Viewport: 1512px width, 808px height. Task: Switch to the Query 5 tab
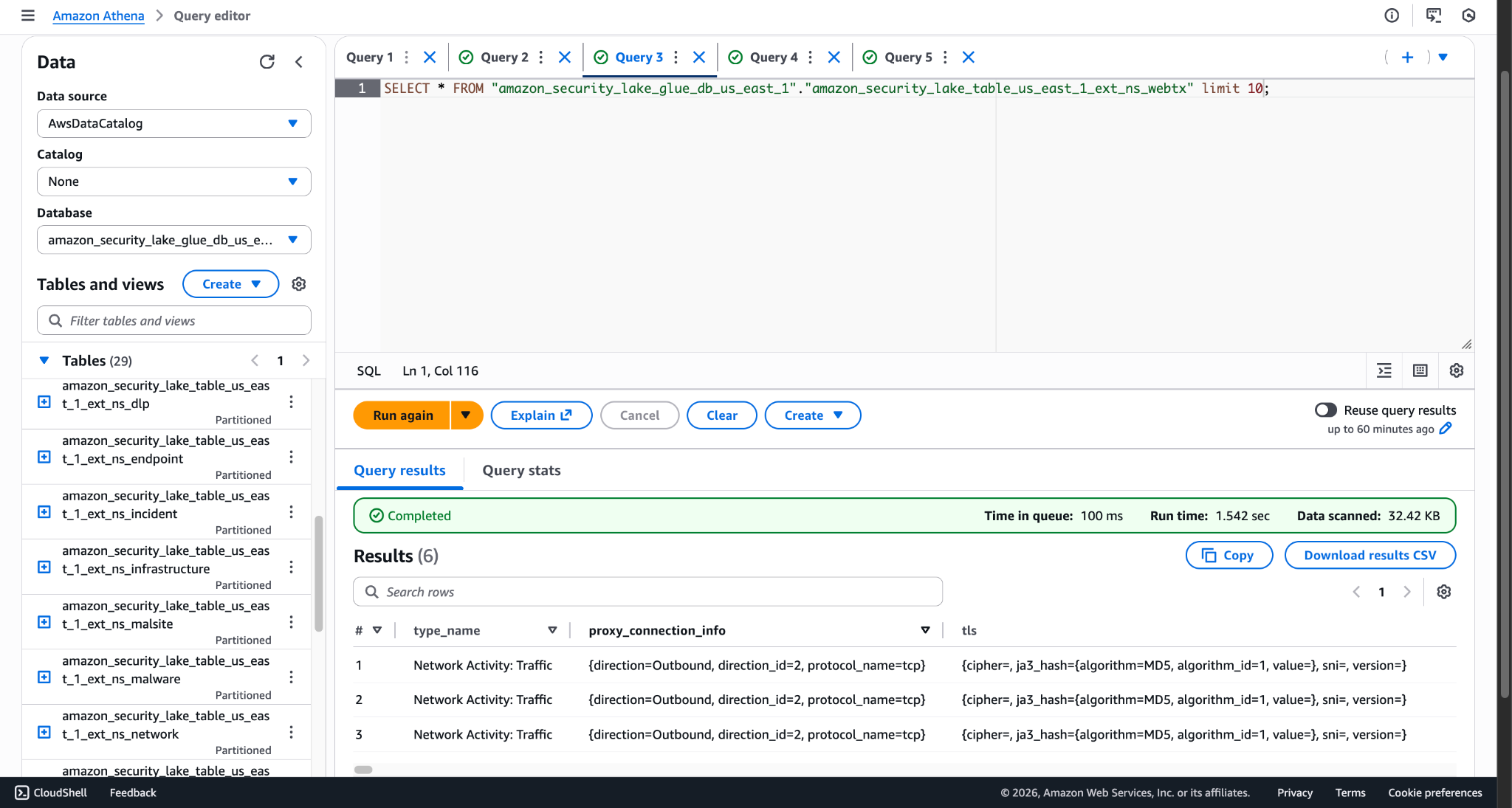[908, 57]
